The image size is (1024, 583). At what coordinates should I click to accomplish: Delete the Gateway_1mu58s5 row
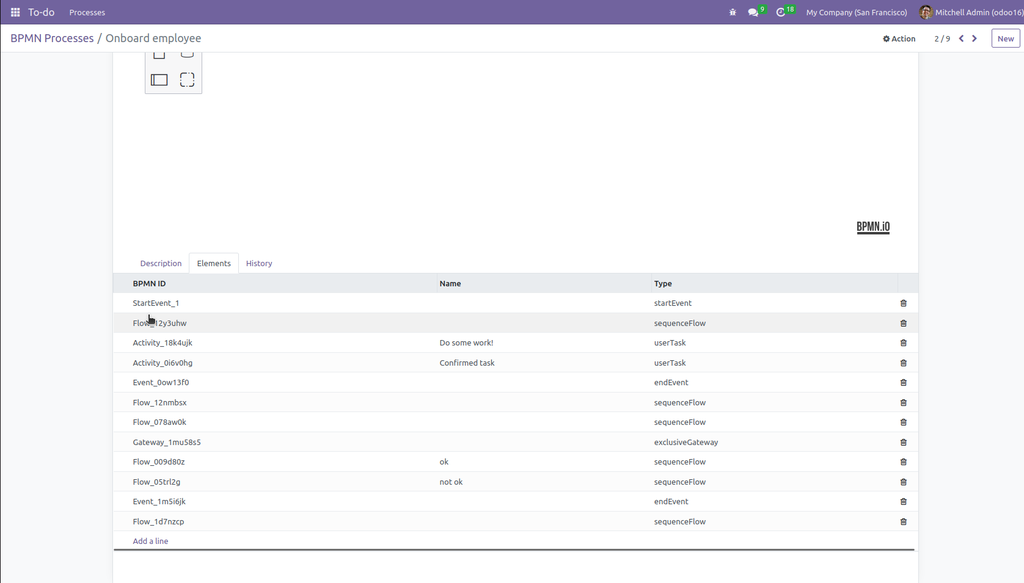click(904, 442)
